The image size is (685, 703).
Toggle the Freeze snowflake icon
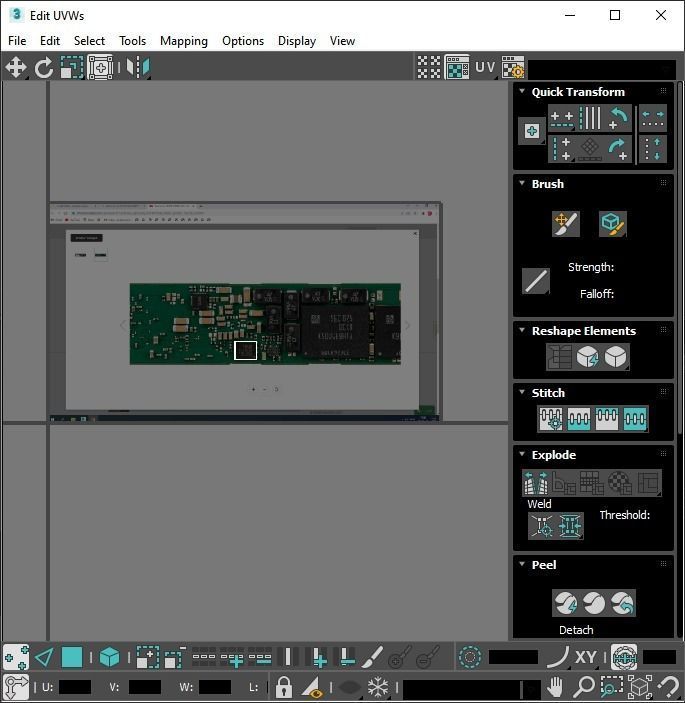(378, 686)
